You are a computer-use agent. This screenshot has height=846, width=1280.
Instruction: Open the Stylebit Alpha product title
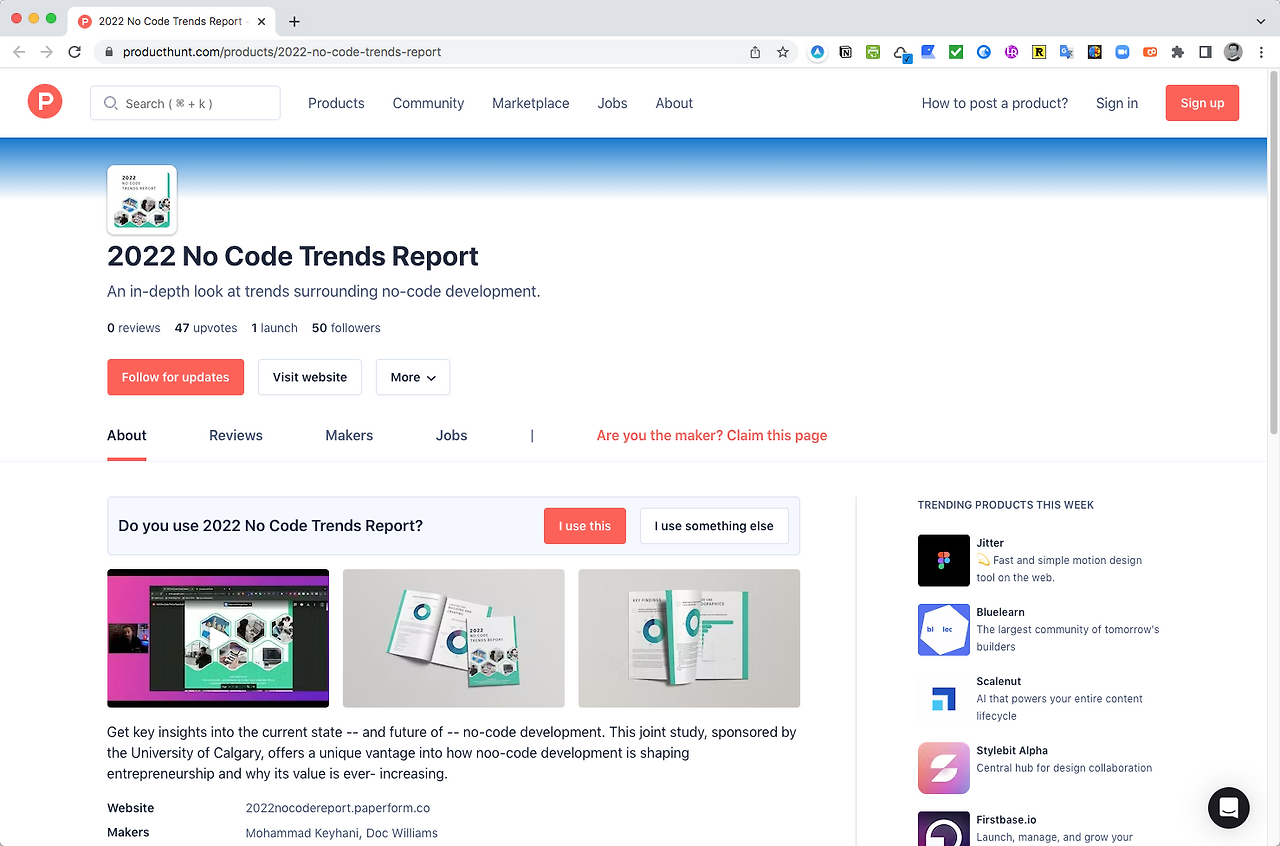1012,750
